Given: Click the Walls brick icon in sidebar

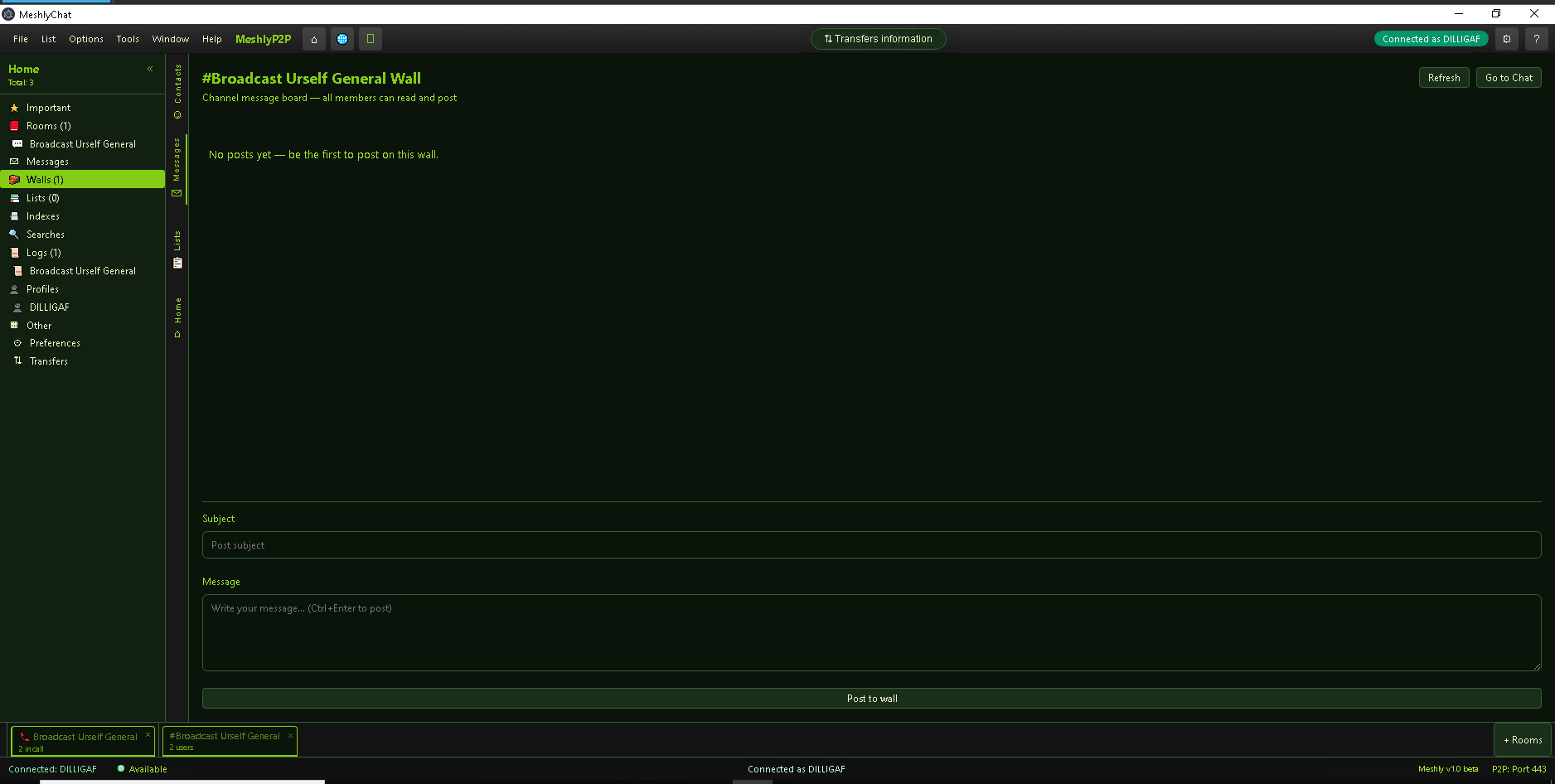Looking at the screenshot, I should [14, 180].
